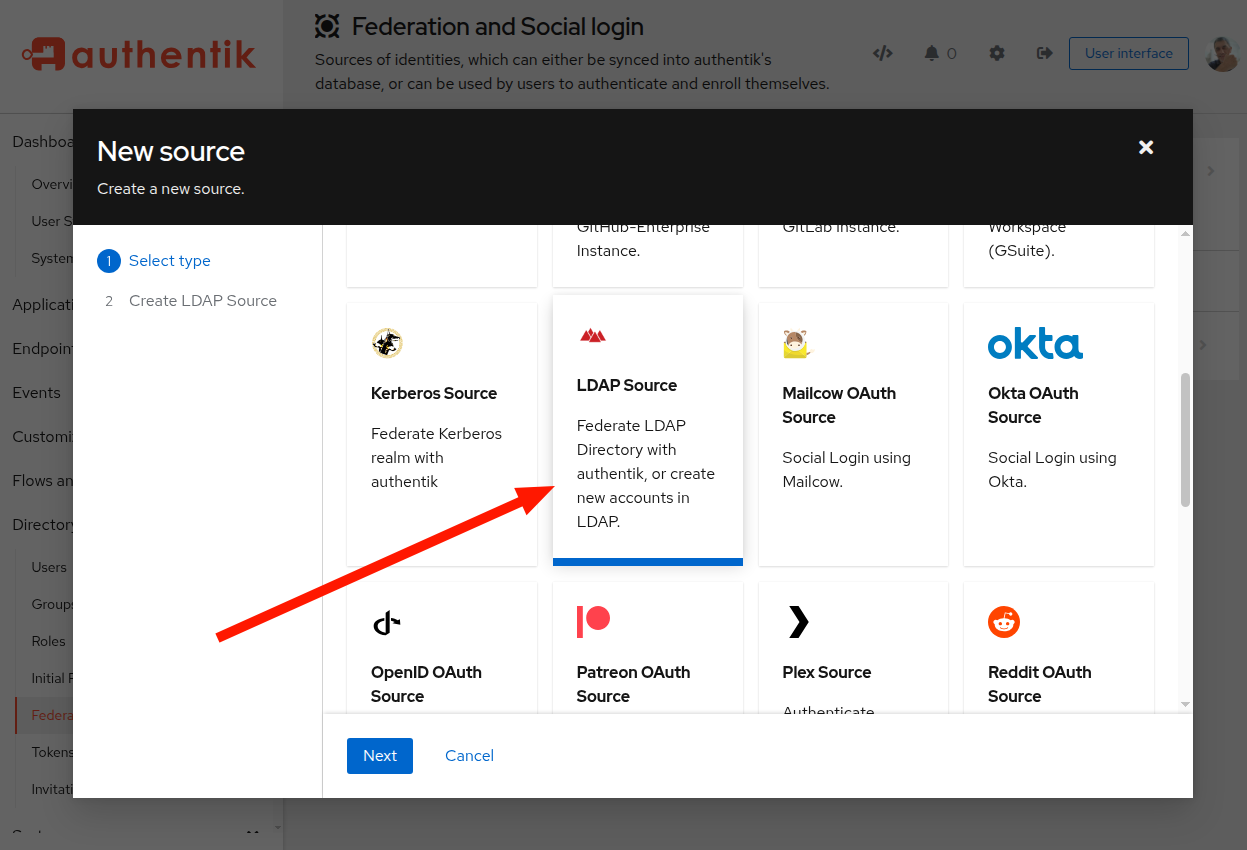This screenshot has height=850, width=1247.
Task: Click the user avatar picture
Action: click(1222, 54)
